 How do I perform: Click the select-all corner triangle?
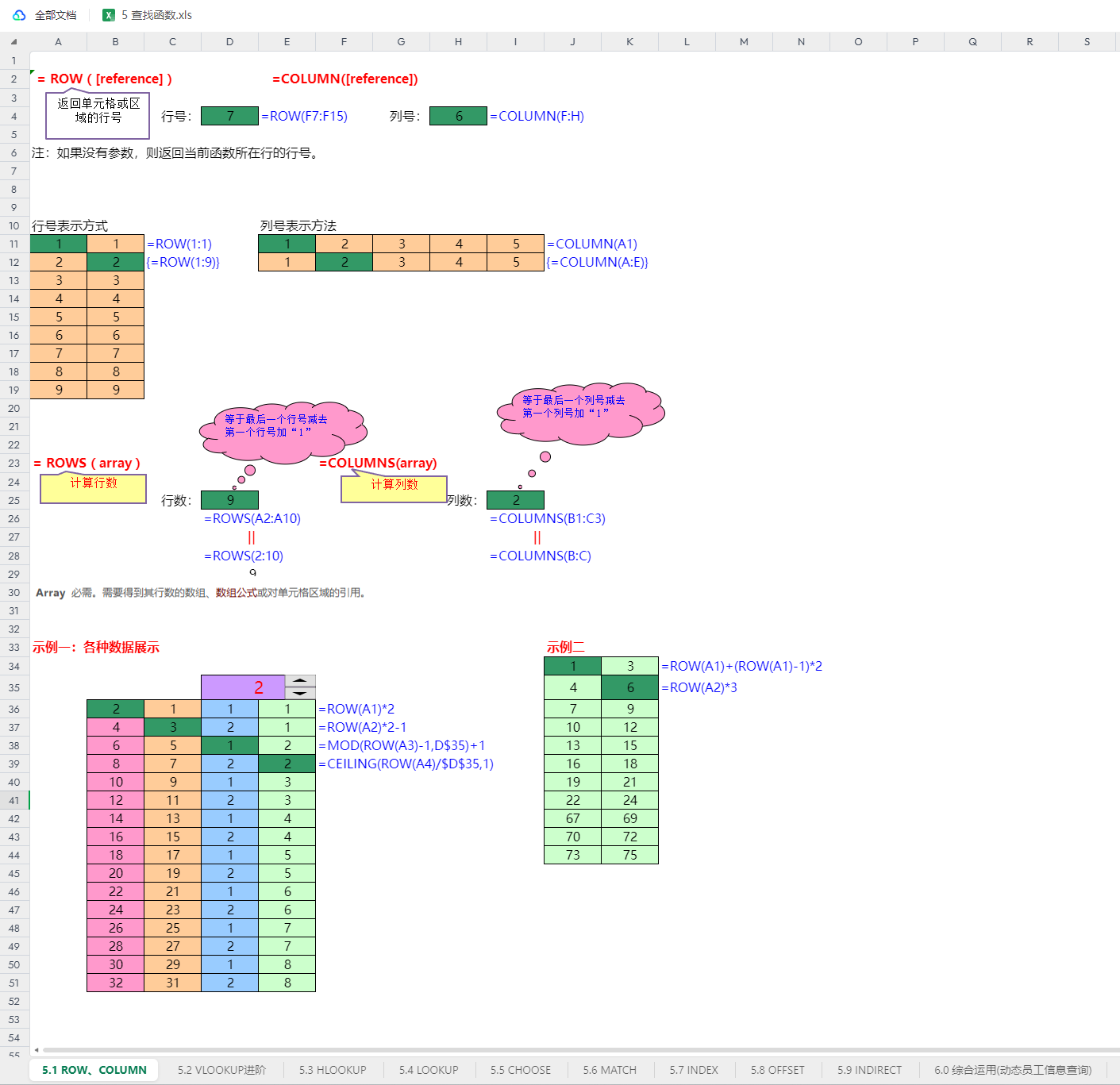coord(14,42)
